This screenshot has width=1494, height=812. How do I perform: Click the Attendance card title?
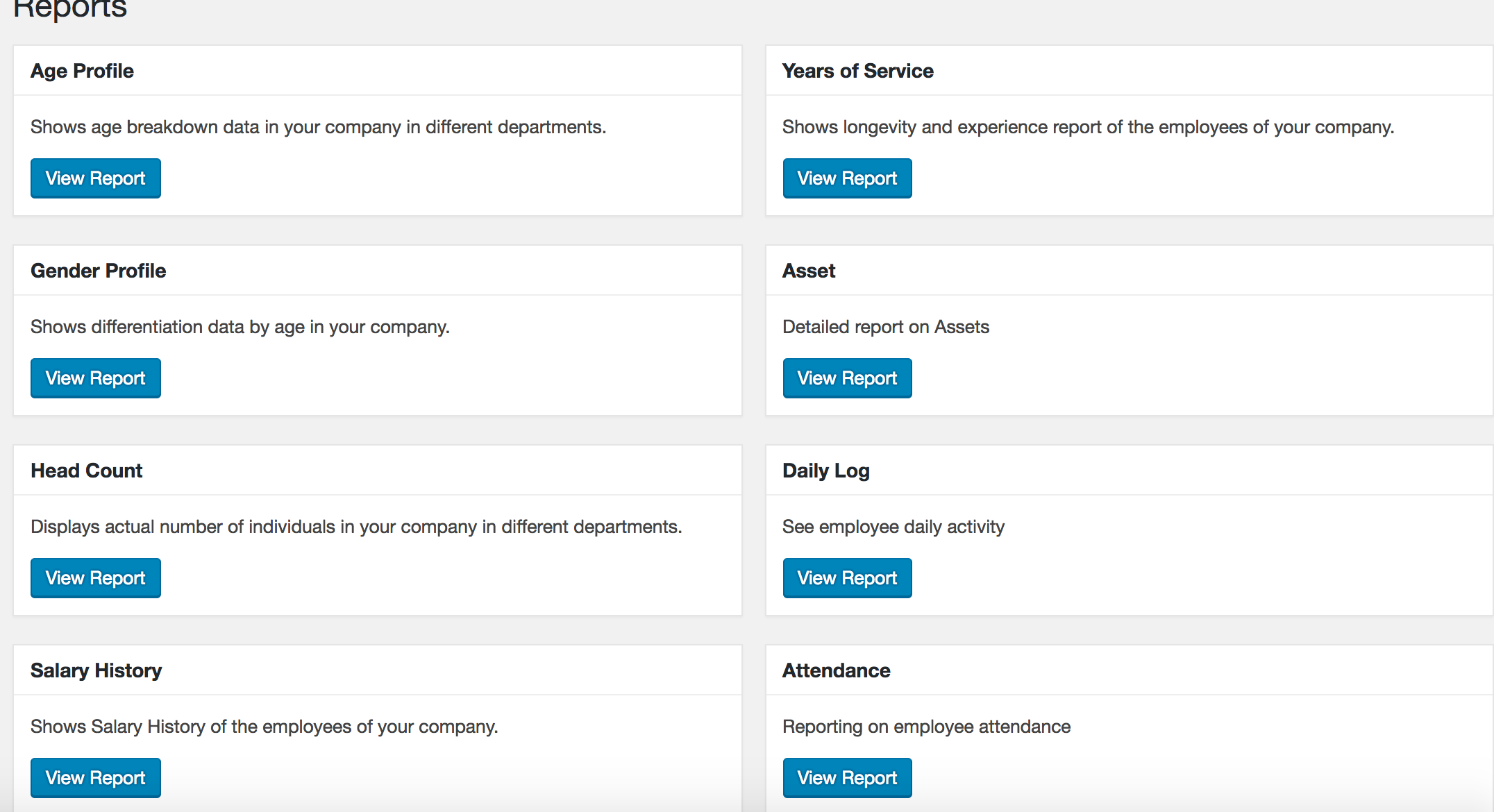pyautogui.click(x=836, y=670)
